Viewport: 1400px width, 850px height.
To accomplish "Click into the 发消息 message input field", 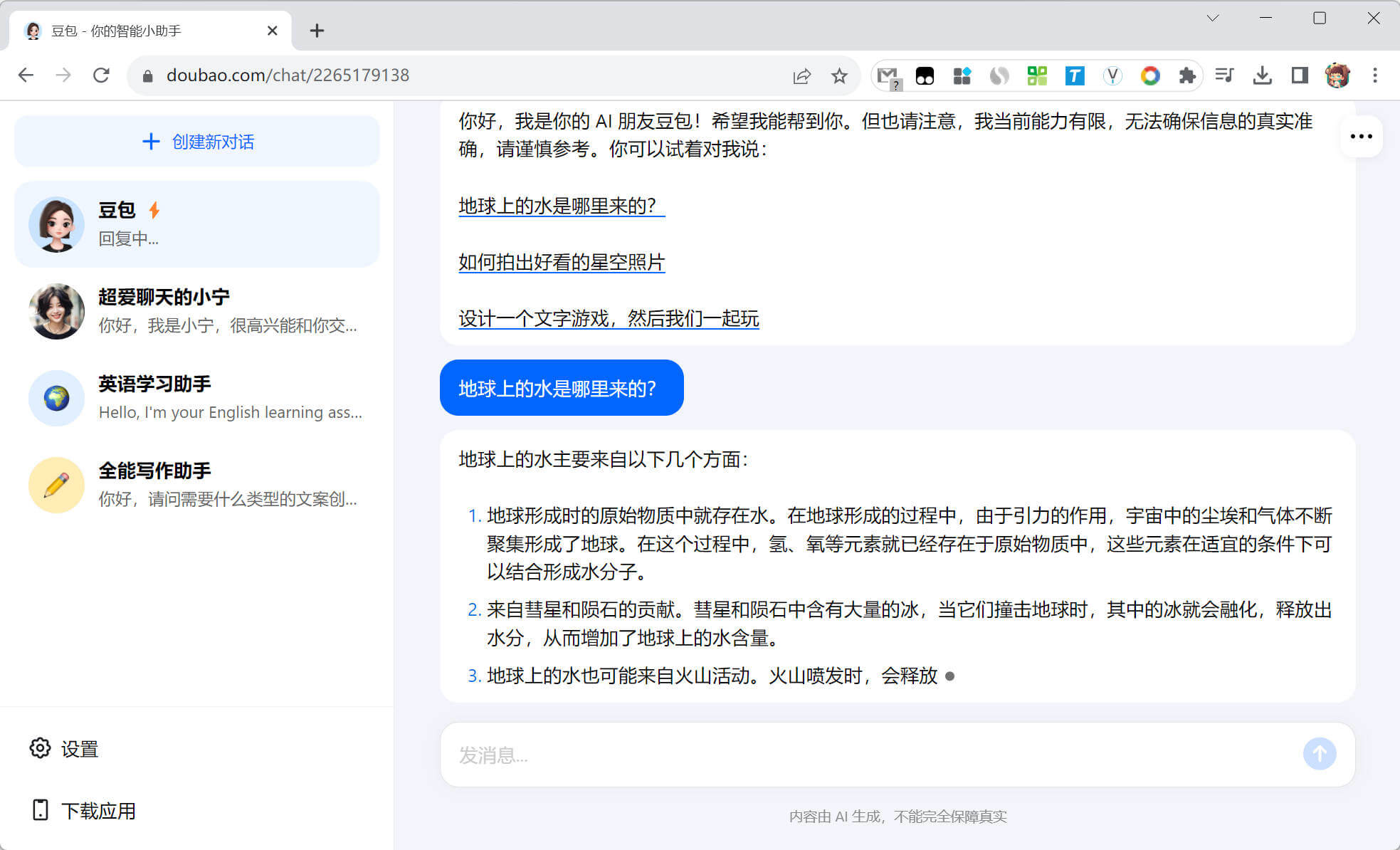I will pyautogui.click(x=854, y=755).
